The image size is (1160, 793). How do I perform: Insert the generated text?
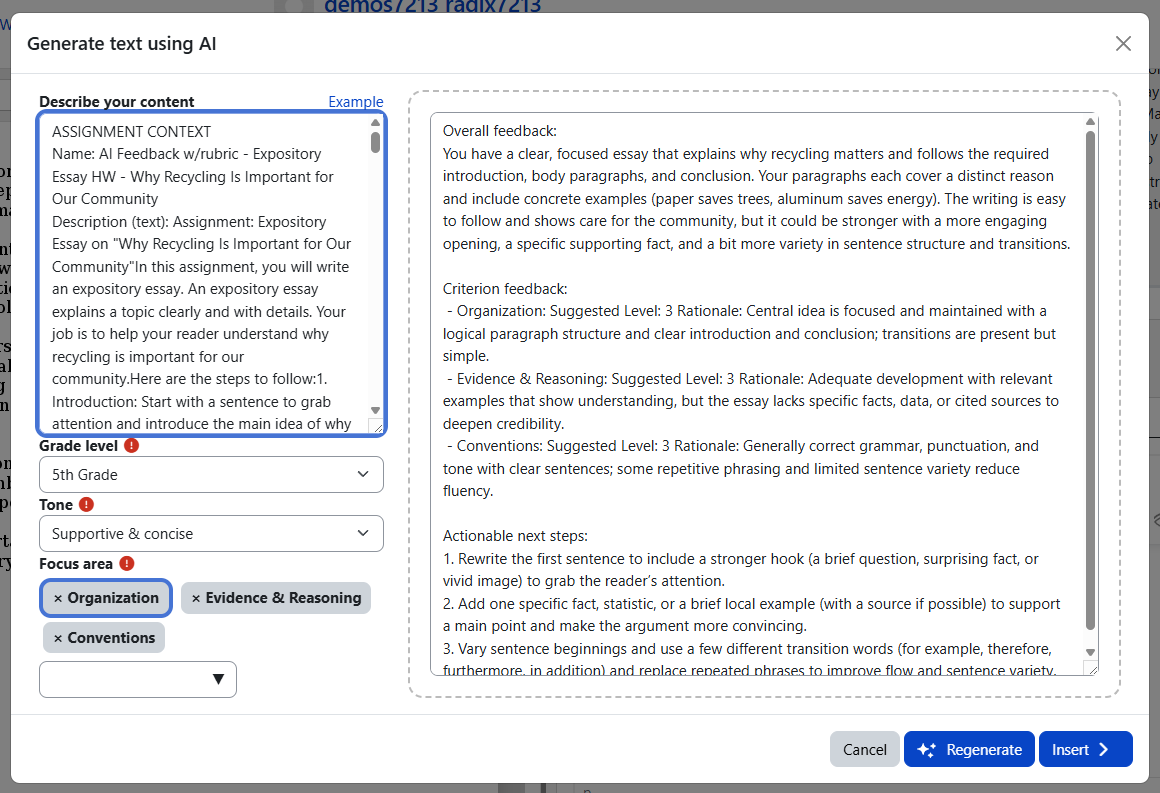1084,749
